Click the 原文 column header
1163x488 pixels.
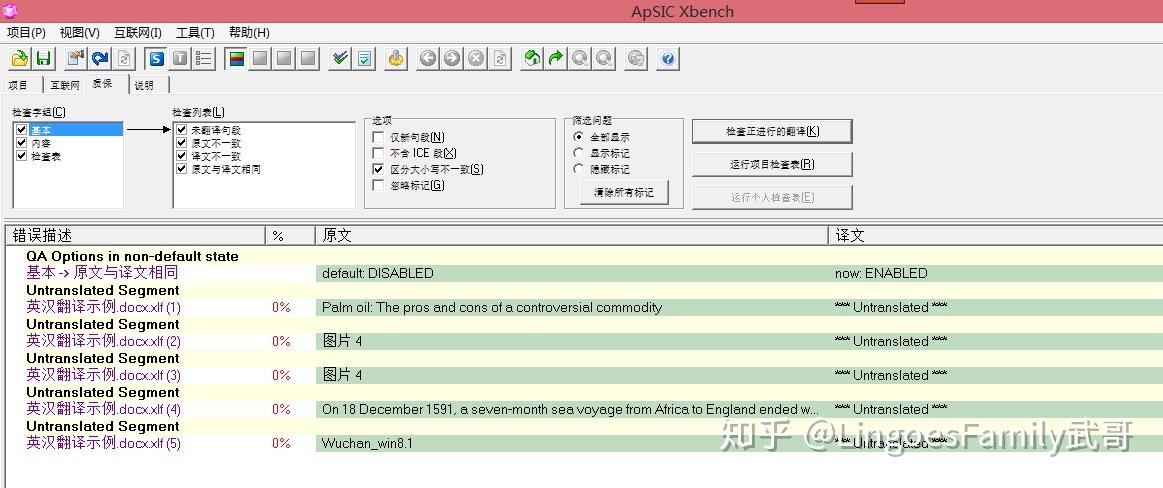tap(572, 236)
